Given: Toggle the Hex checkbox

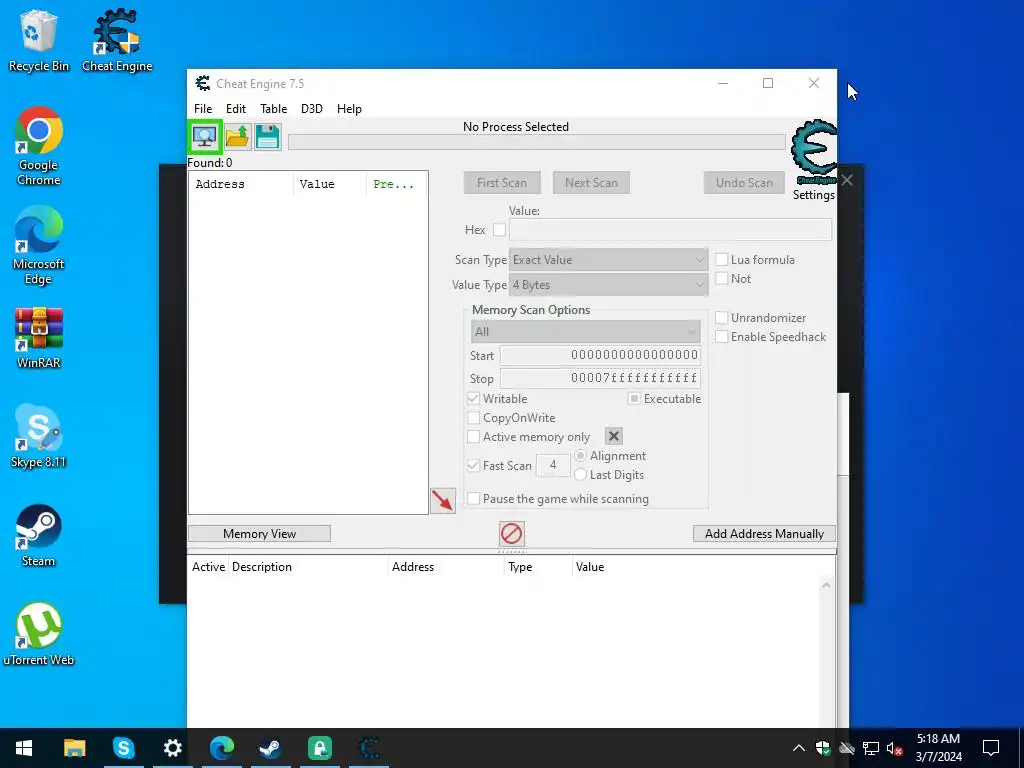Looking at the screenshot, I should click(500, 230).
